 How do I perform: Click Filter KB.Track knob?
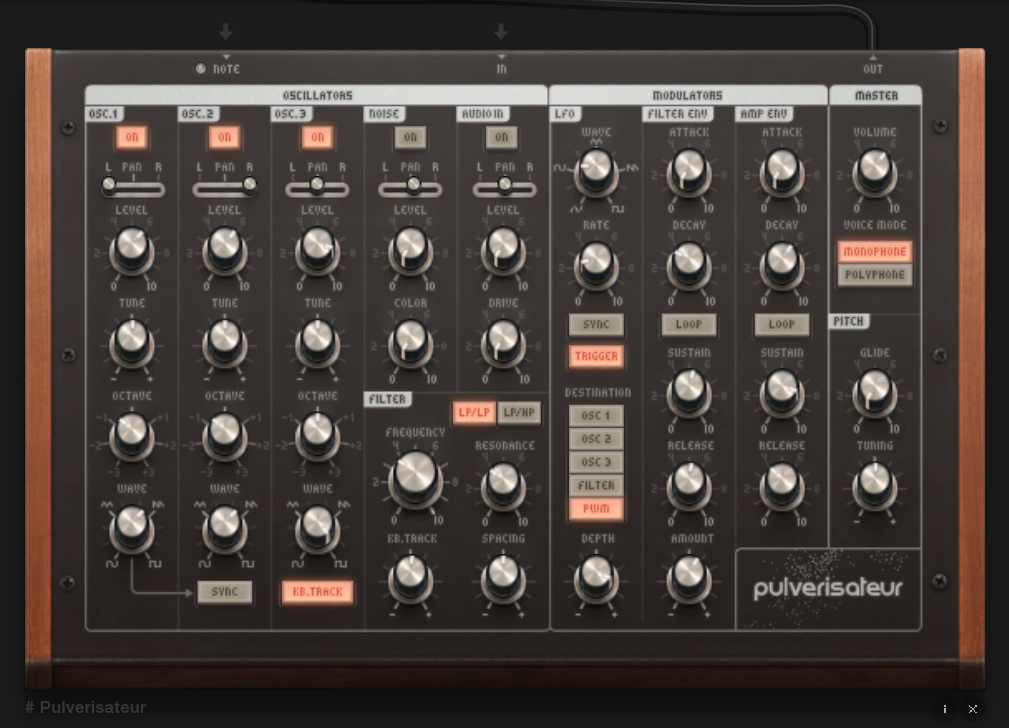point(411,578)
